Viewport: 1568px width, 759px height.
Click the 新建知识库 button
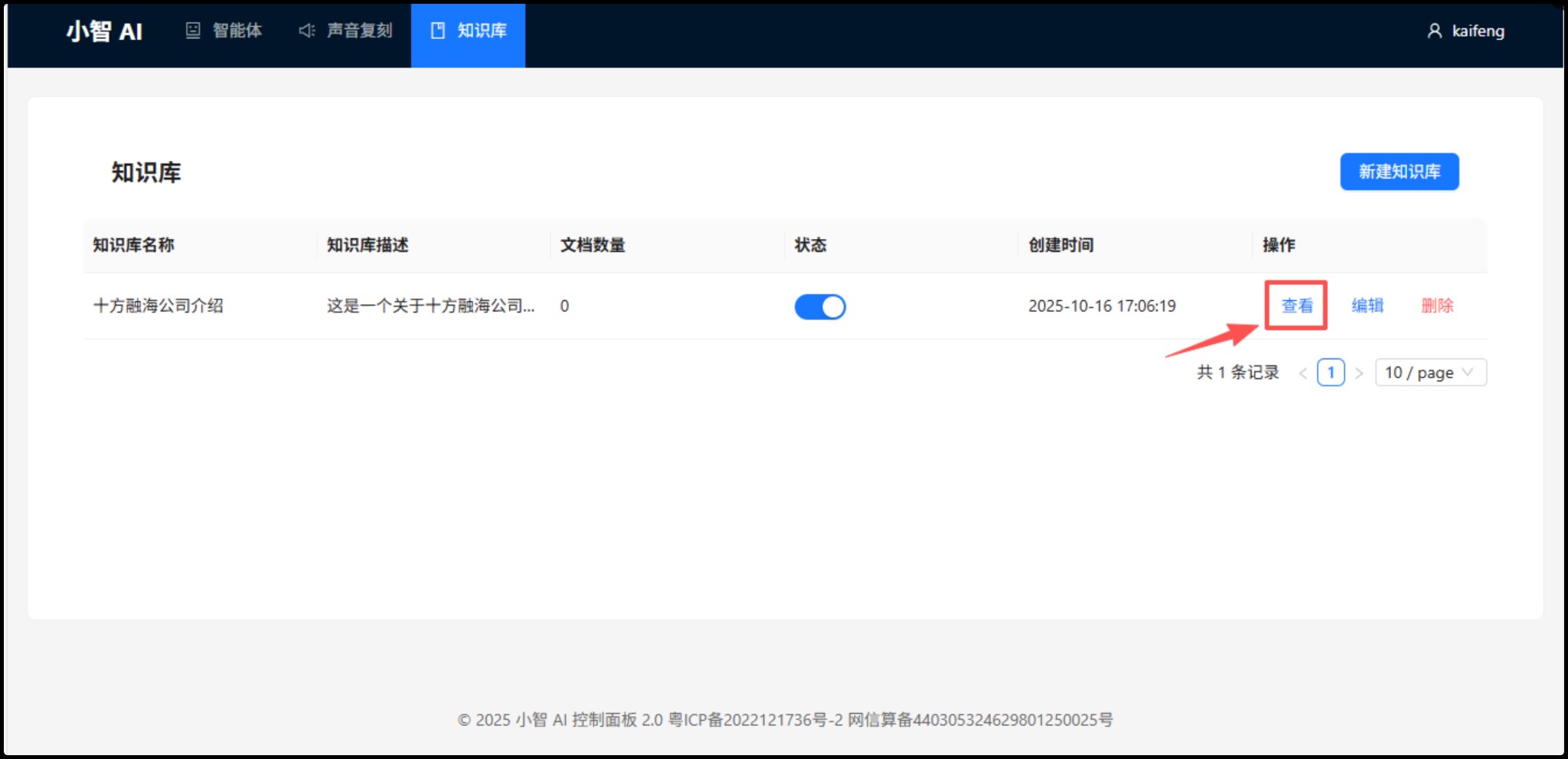pos(1400,172)
